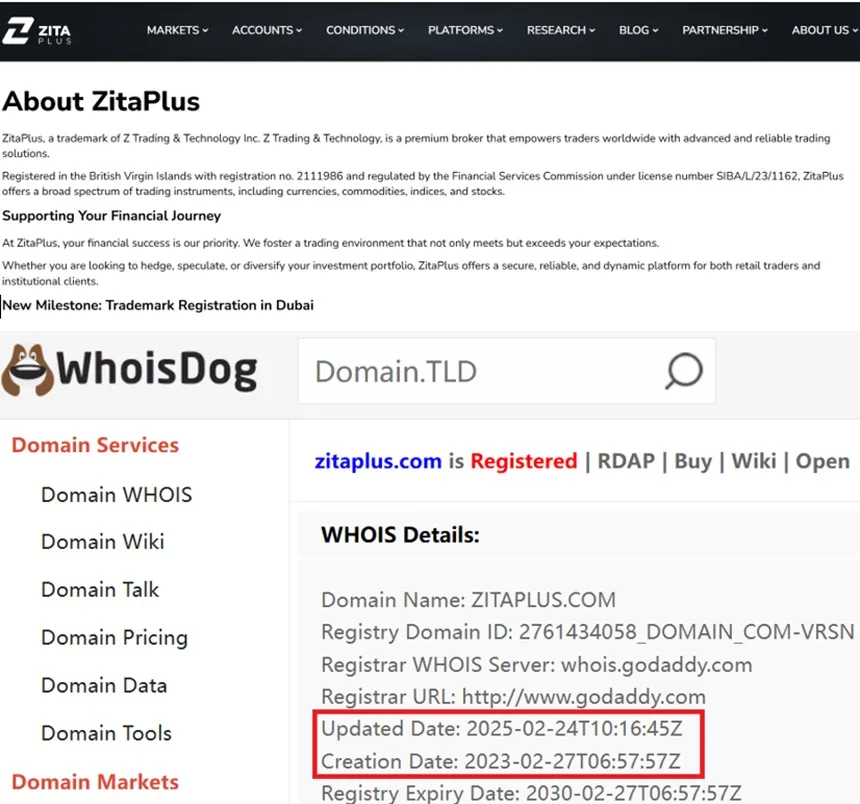Open Domain Wiki in sidebar
The image size is (860, 804).
coord(103,542)
